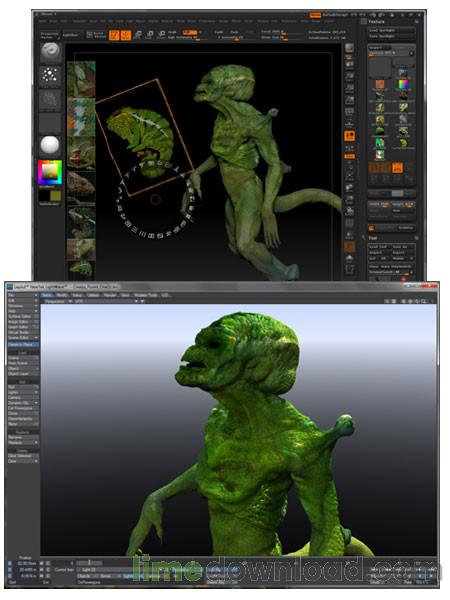The width and height of the screenshot is (450, 600).
Task: Expand the Edit dropdown in LightWave sidebar
Action: [23, 301]
